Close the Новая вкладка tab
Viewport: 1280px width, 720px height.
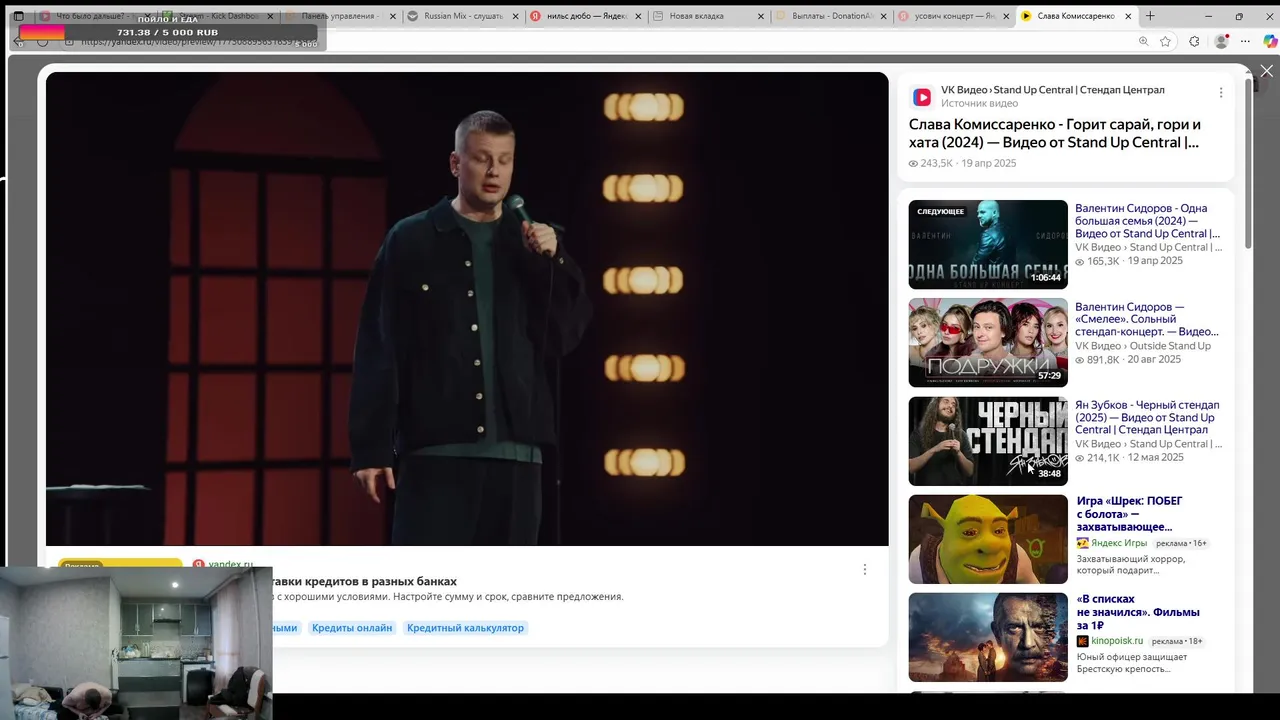[x=760, y=16]
